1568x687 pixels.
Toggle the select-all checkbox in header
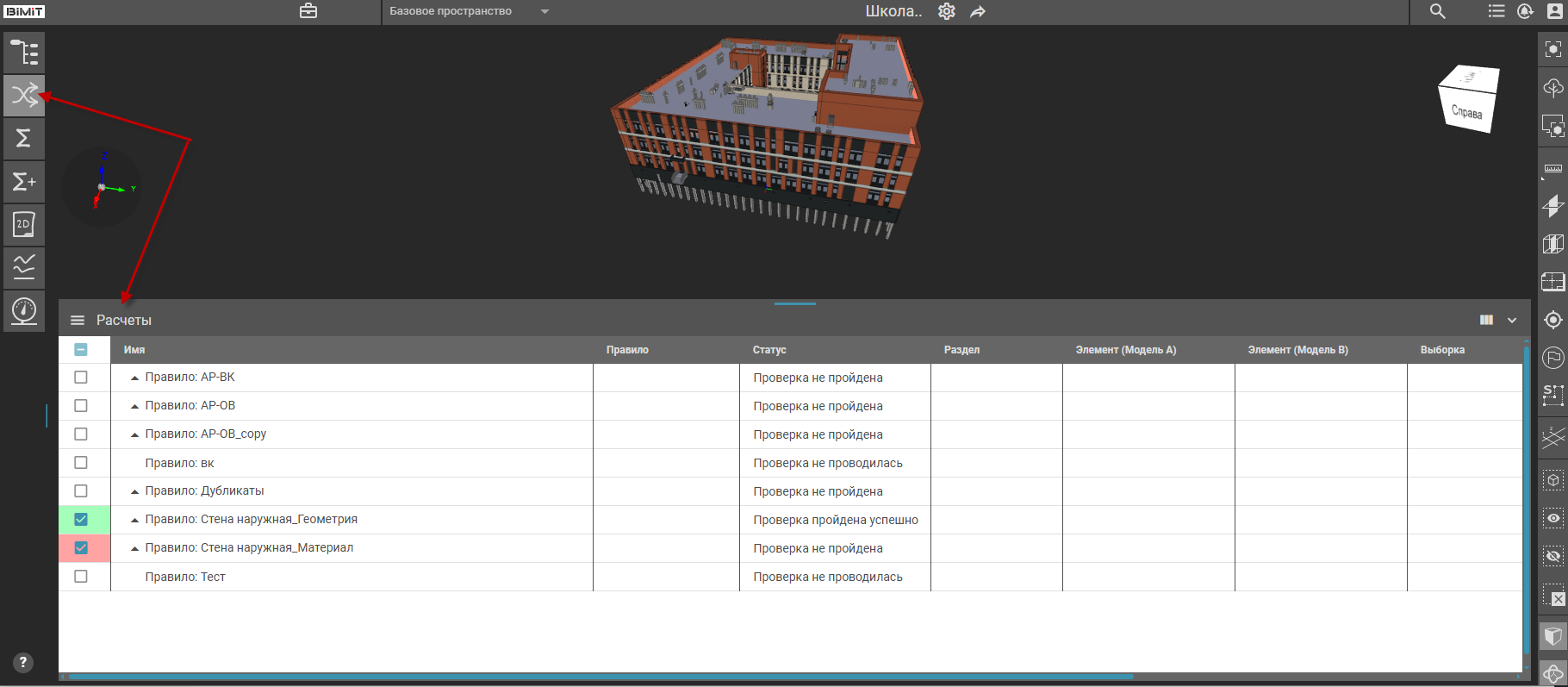click(81, 350)
